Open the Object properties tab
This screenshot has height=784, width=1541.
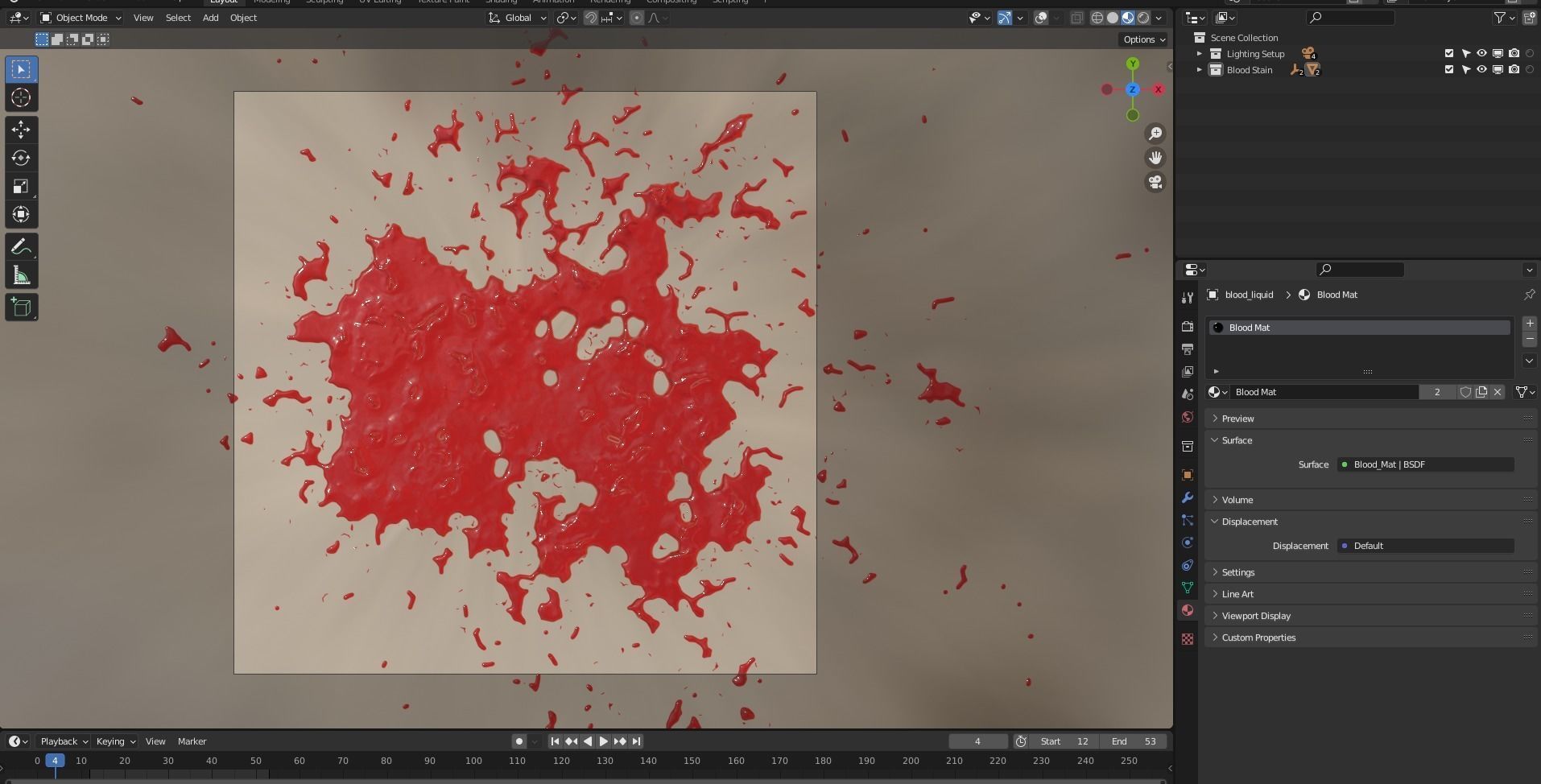coord(1187,475)
